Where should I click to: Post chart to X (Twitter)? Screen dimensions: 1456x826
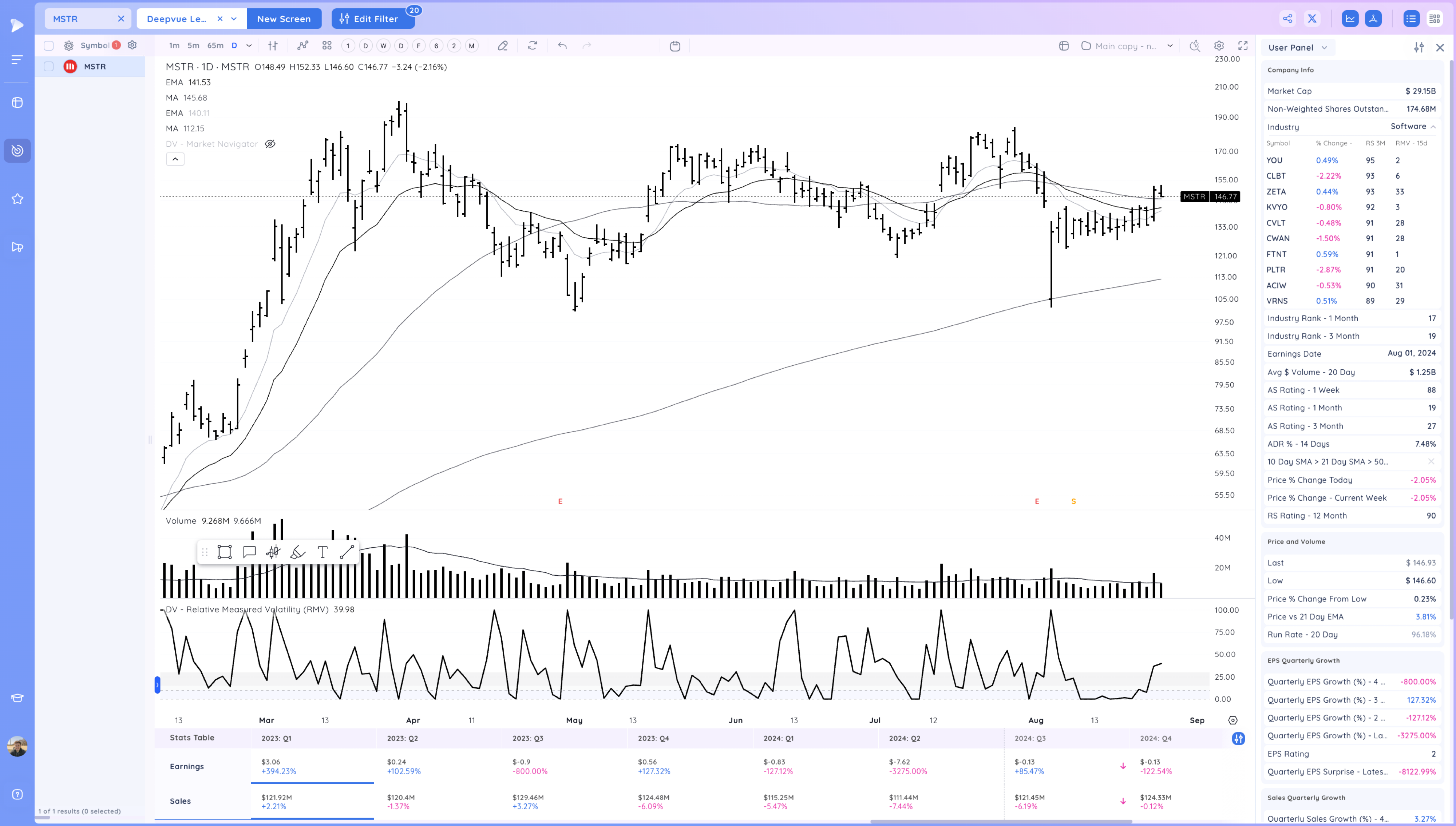tap(1312, 19)
